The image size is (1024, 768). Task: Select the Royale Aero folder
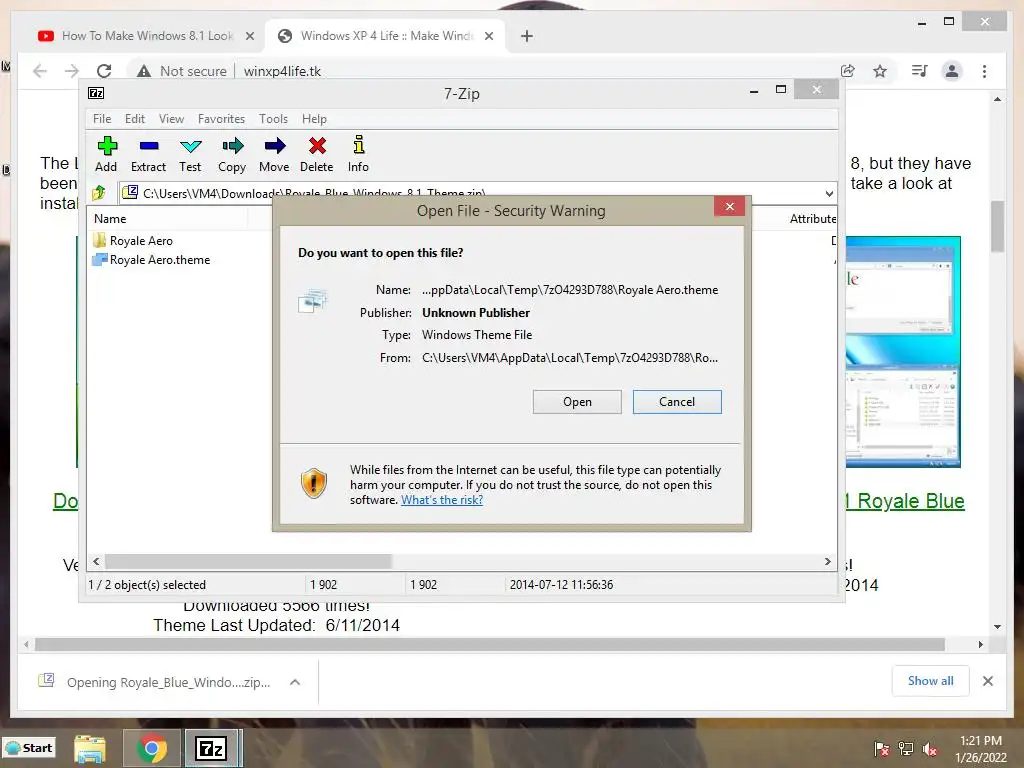pos(133,240)
